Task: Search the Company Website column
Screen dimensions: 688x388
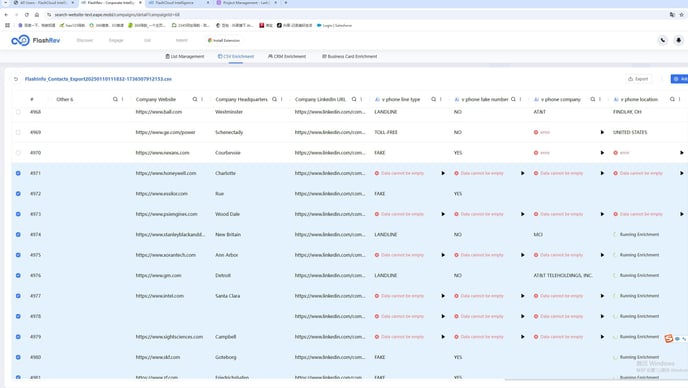Action: point(195,99)
